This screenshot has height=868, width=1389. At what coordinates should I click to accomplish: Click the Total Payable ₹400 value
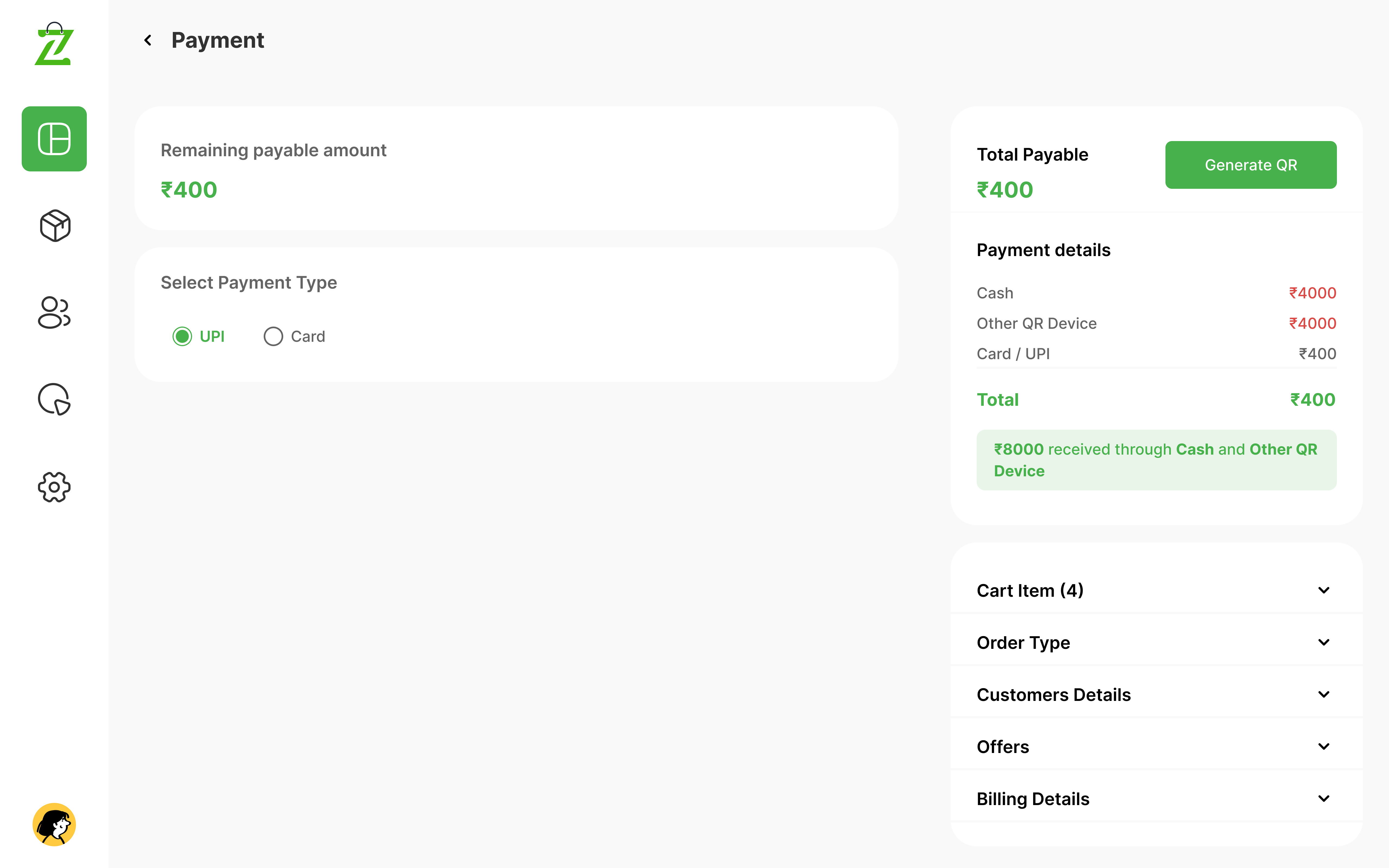(1005, 190)
